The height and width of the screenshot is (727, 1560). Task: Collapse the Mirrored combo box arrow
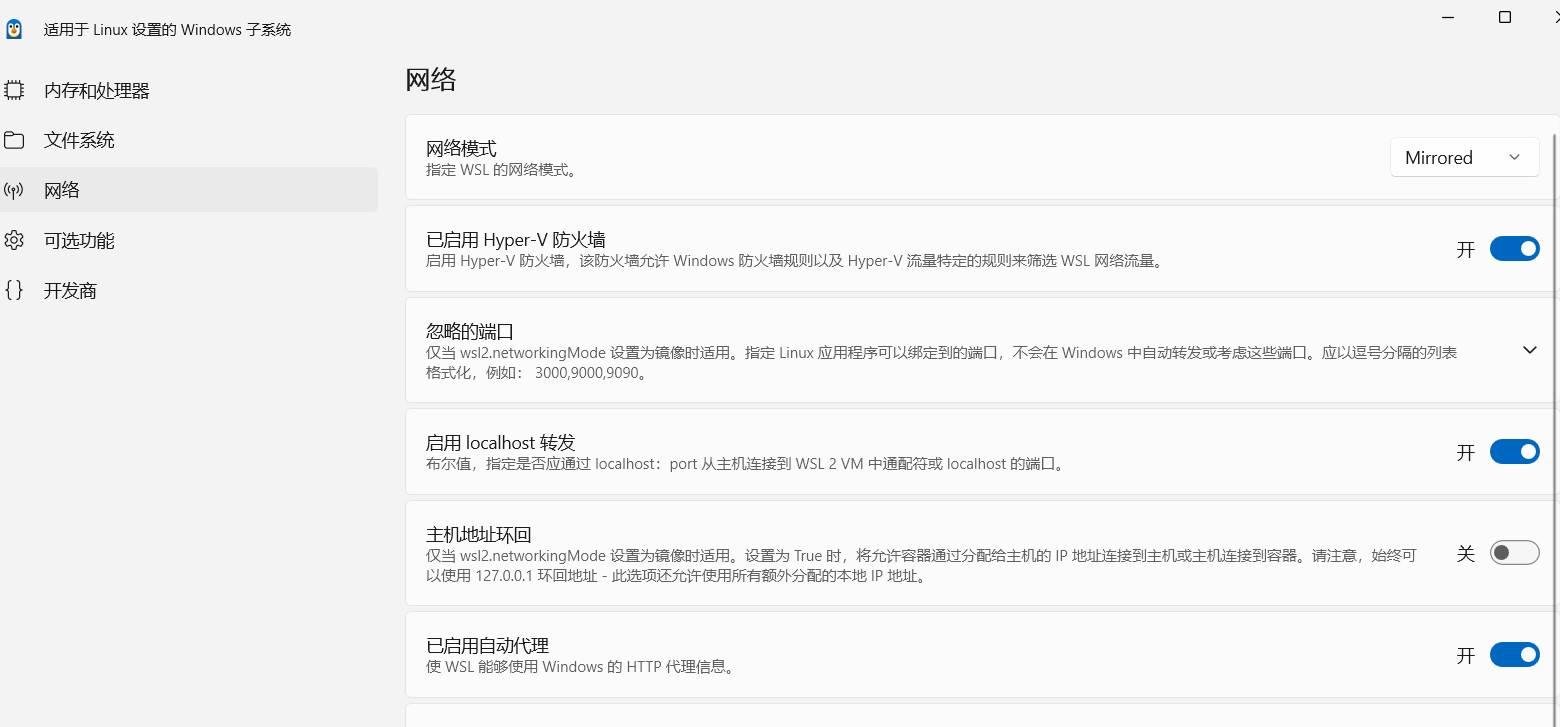point(1513,157)
